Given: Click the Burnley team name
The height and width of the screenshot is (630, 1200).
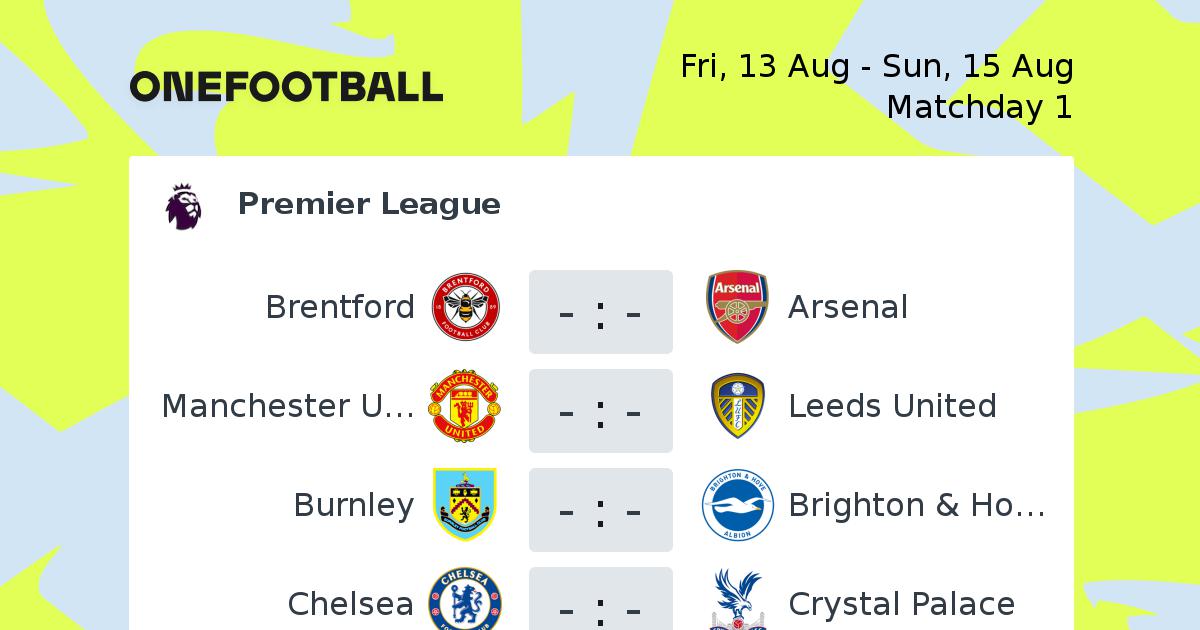Looking at the screenshot, I should tap(354, 506).
